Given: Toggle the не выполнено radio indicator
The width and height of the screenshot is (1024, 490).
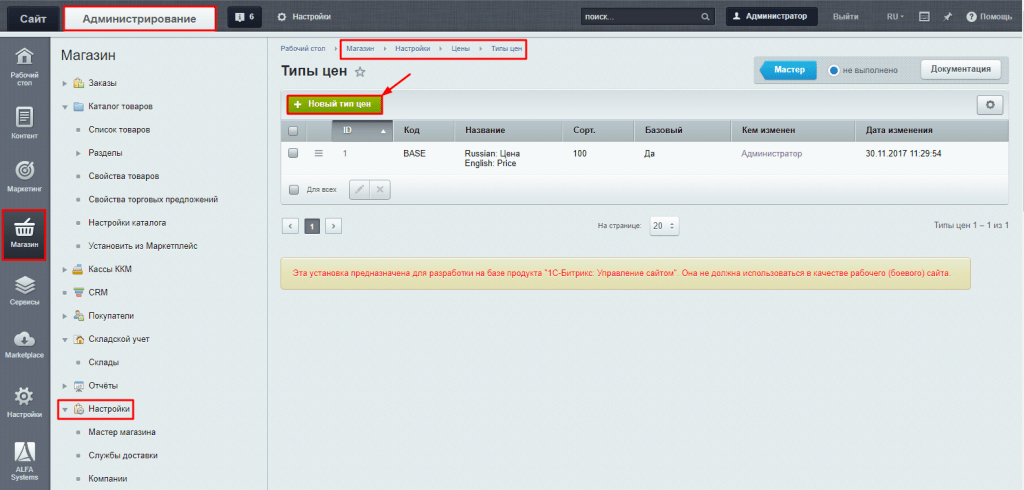Looking at the screenshot, I should click(x=833, y=70).
